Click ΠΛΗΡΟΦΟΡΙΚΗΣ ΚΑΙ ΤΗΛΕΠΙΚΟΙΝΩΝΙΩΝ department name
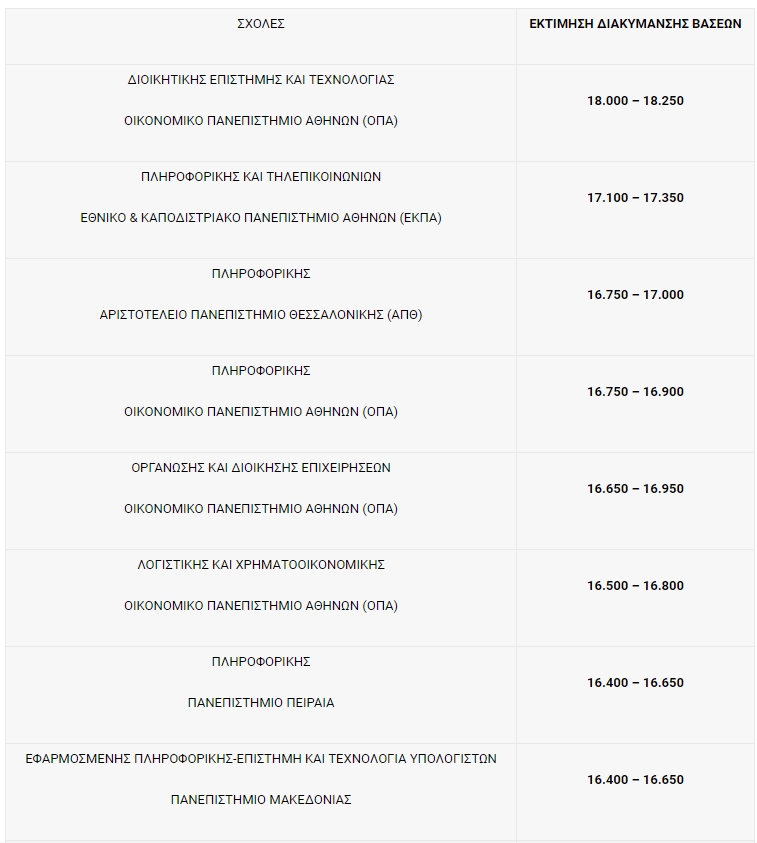Viewport: 757px width, 843px height. pos(261,177)
